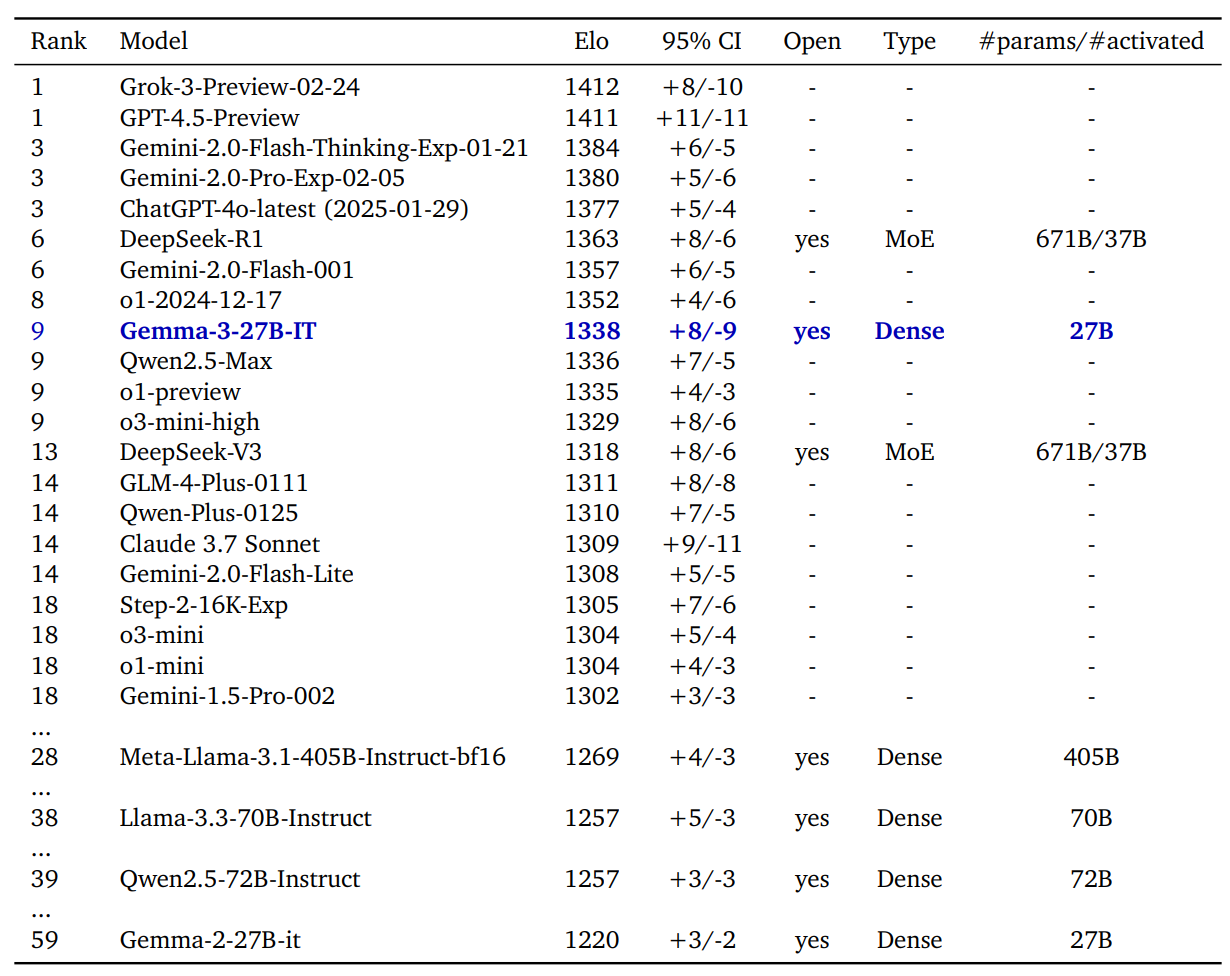Click Elo score 1269 for Meta-Llama-3.1-405B
This screenshot has width=1230, height=976.
coord(592,758)
